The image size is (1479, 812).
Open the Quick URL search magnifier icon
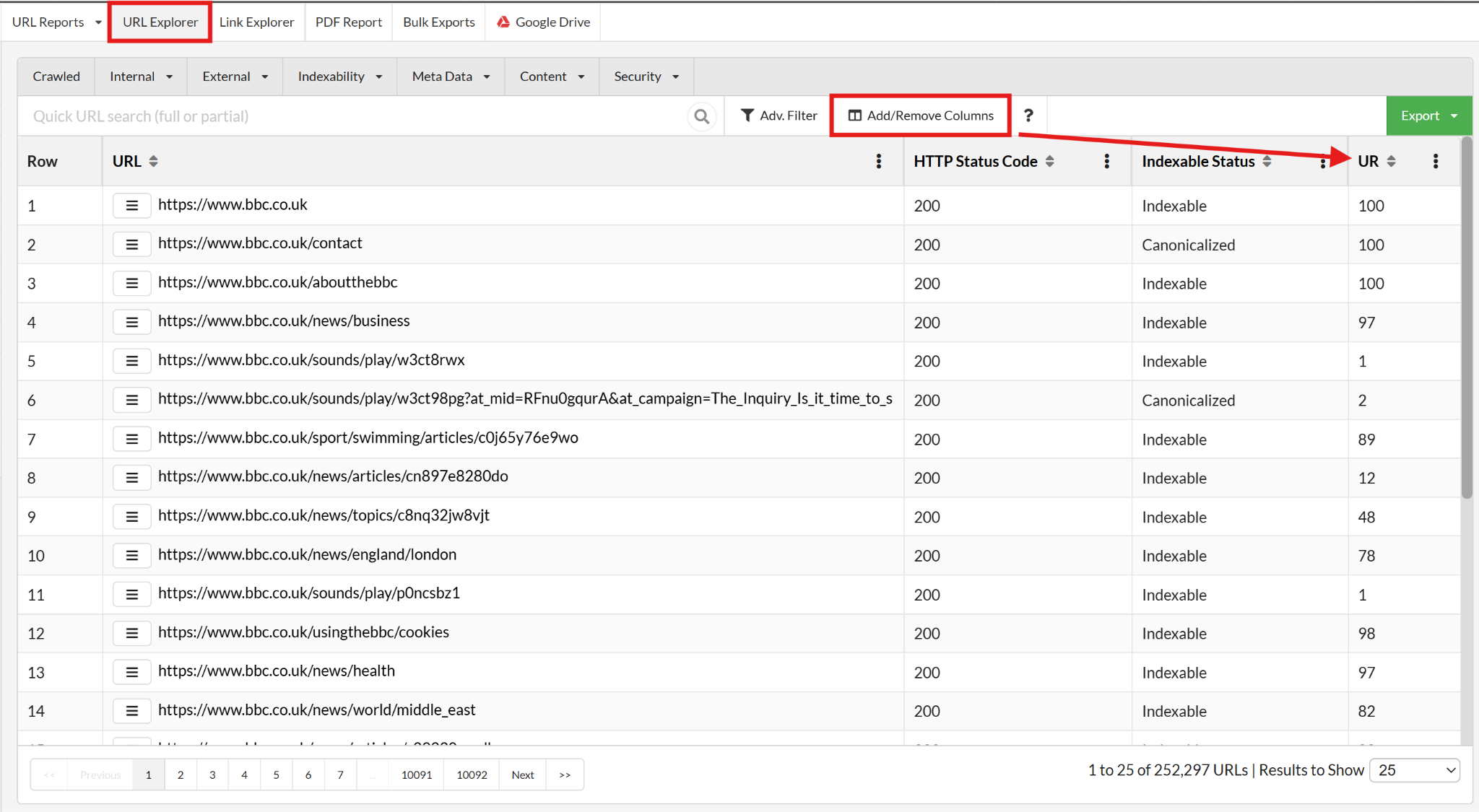tap(701, 115)
